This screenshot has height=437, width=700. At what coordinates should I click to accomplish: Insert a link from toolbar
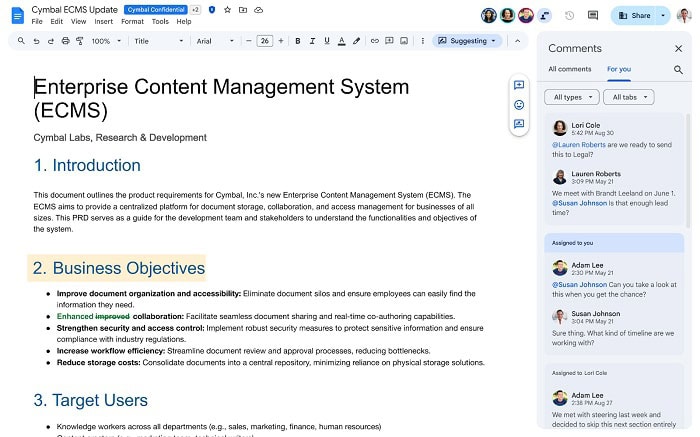coord(375,41)
